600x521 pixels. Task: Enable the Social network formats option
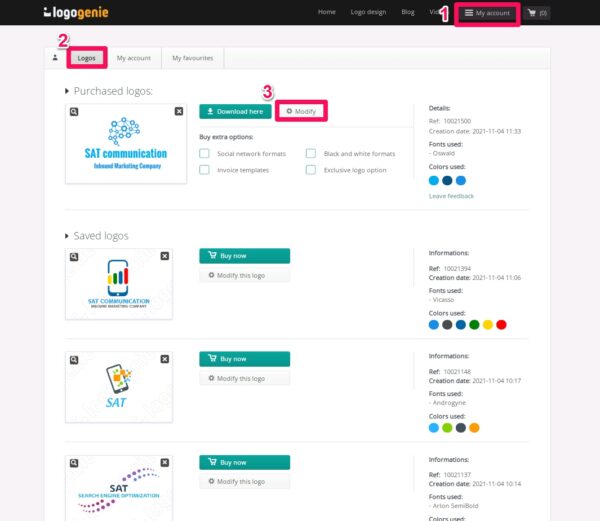[204, 154]
